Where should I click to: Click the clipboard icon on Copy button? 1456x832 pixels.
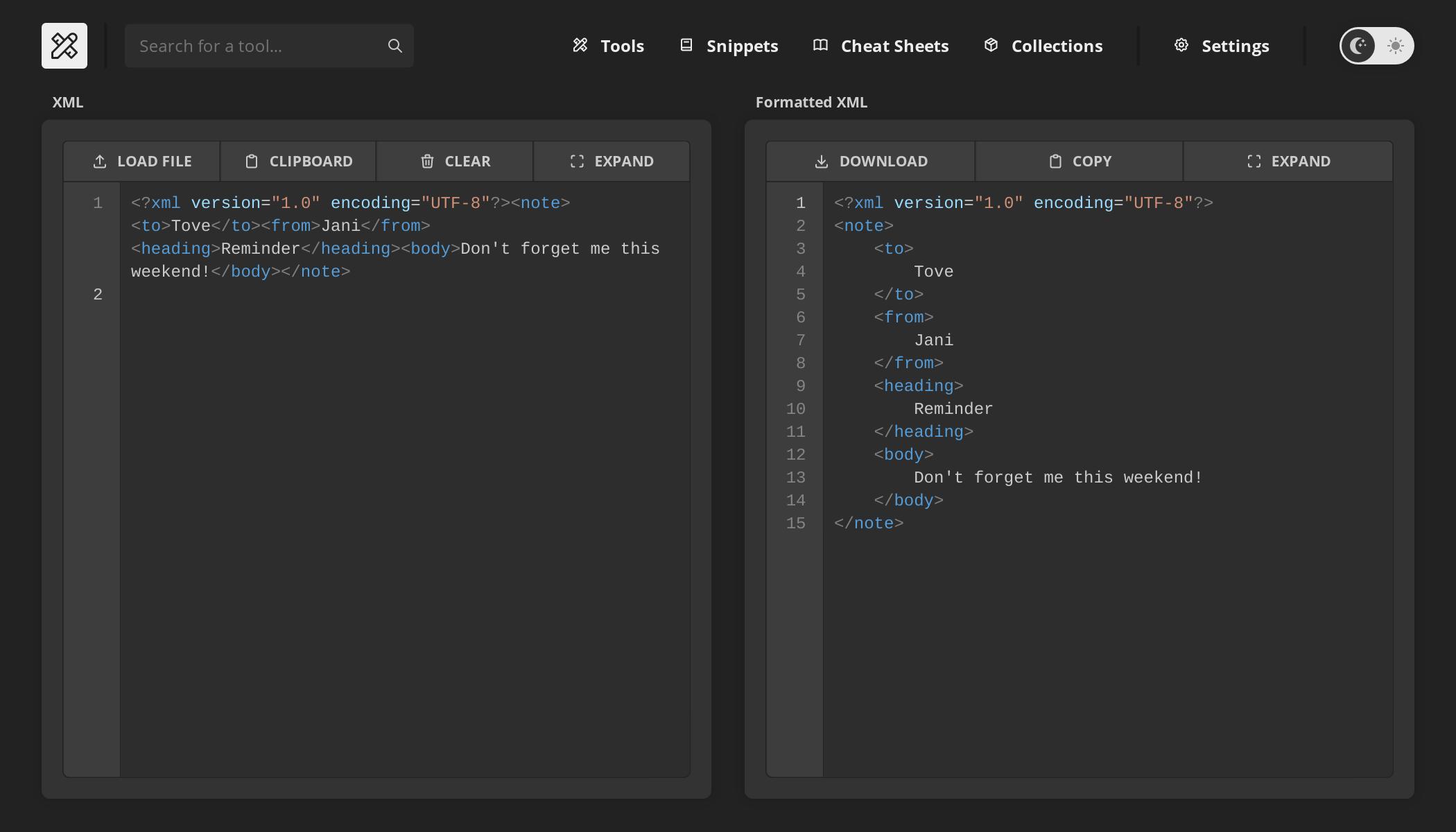coord(1055,162)
